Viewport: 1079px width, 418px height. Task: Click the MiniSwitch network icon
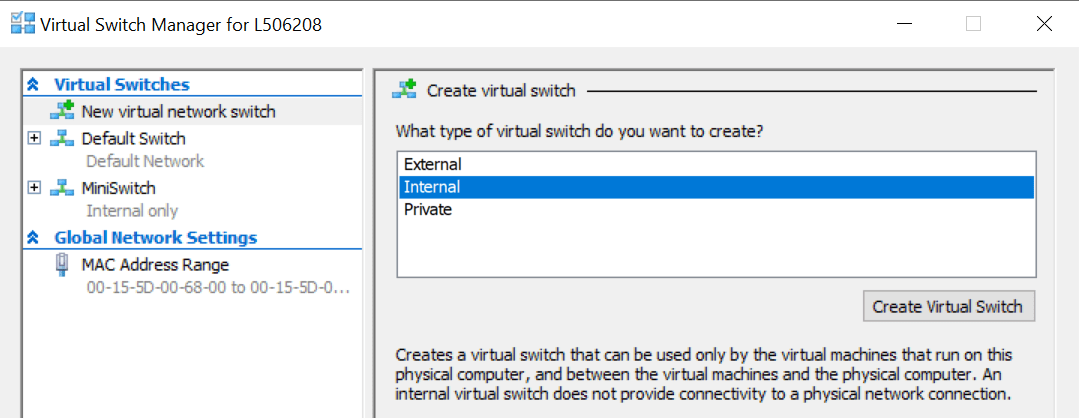[x=63, y=187]
